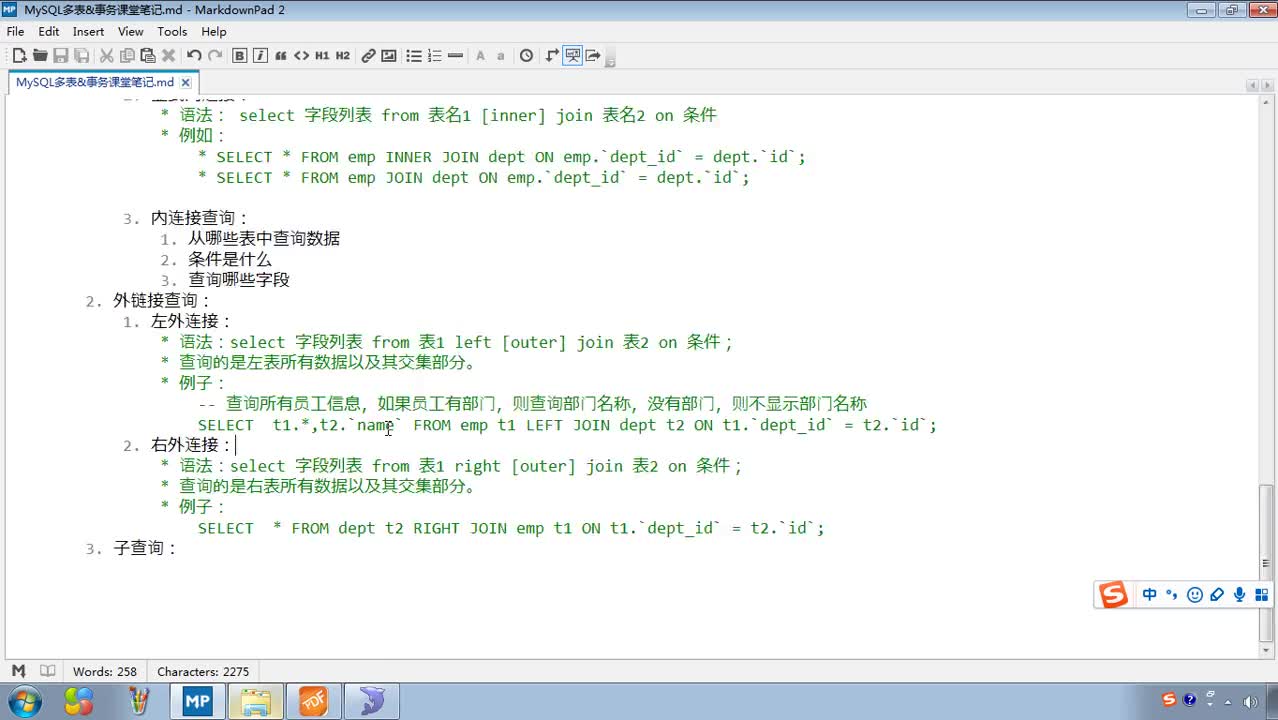Insert an unordered bullet list

pos(414,56)
